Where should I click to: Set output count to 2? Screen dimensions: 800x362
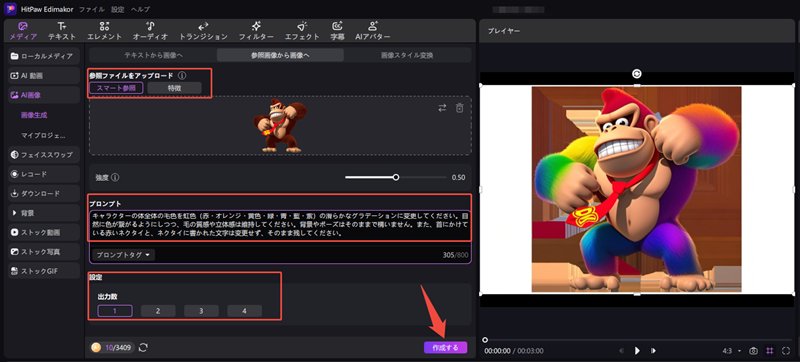(158, 311)
